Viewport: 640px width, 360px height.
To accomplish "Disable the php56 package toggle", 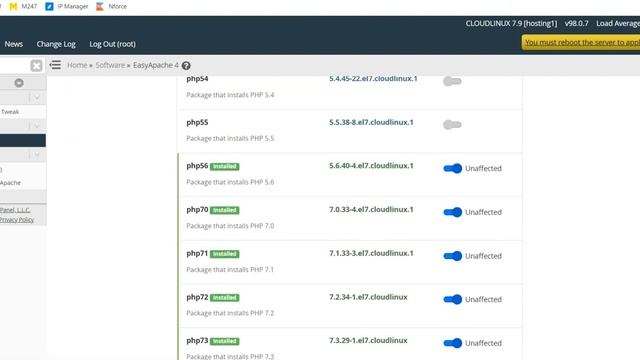I will 452,168.
